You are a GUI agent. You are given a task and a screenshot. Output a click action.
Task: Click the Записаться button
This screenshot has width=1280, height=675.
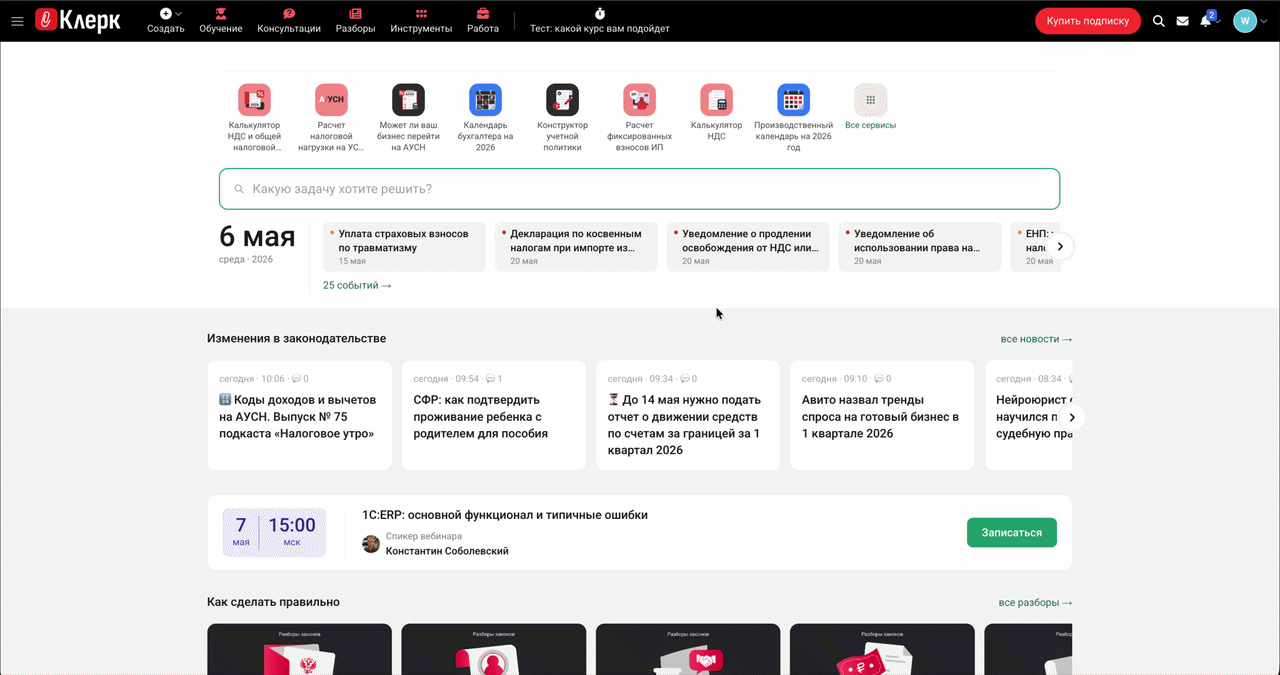1011,533
